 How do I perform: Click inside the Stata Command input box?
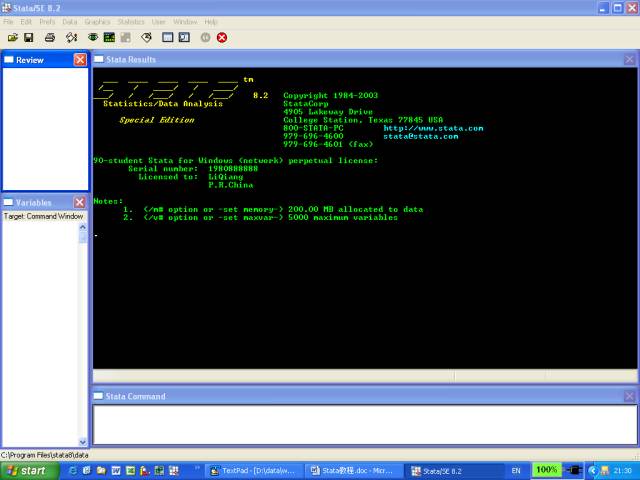click(365, 424)
